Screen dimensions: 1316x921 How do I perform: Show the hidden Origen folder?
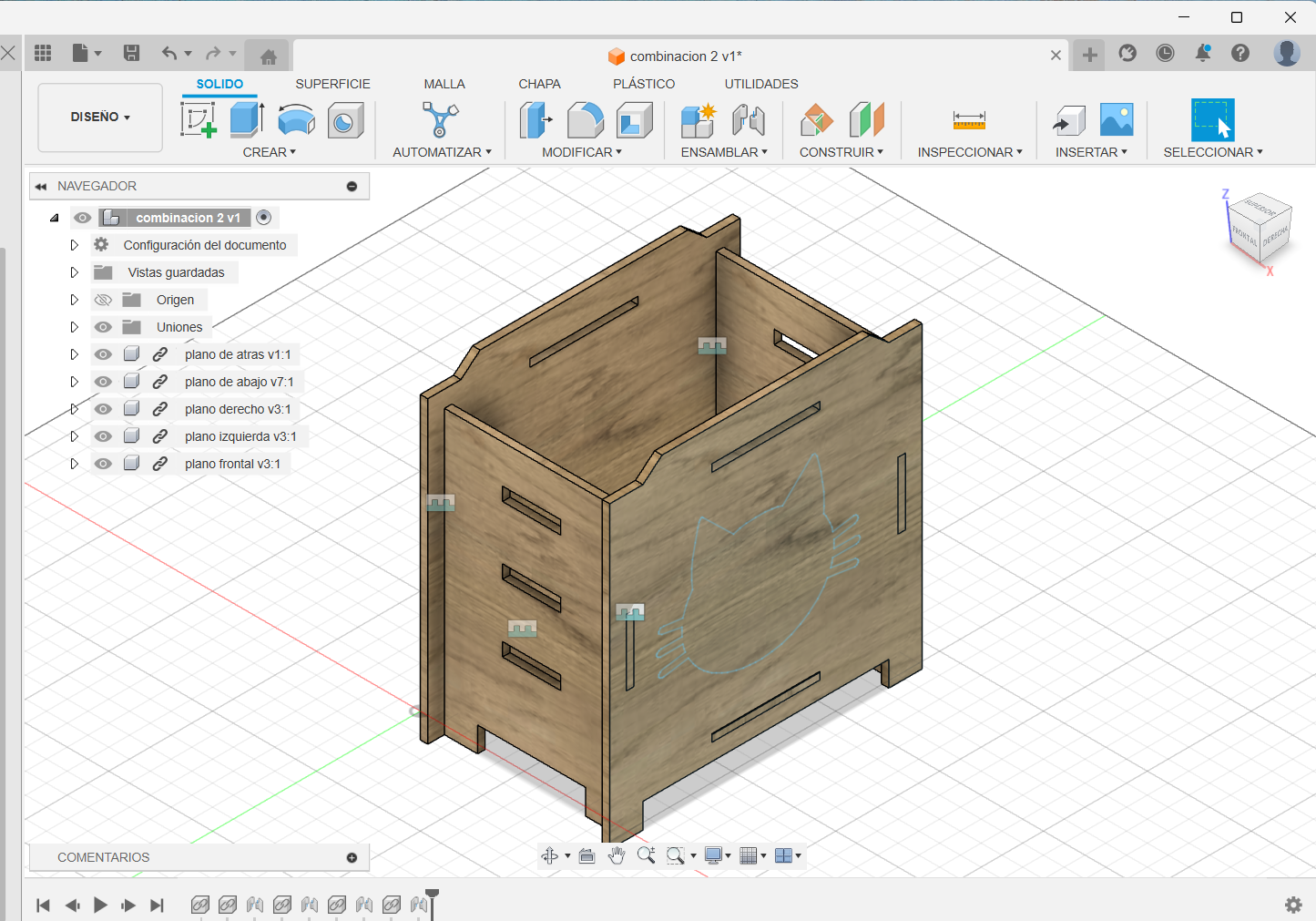click(103, 300)
